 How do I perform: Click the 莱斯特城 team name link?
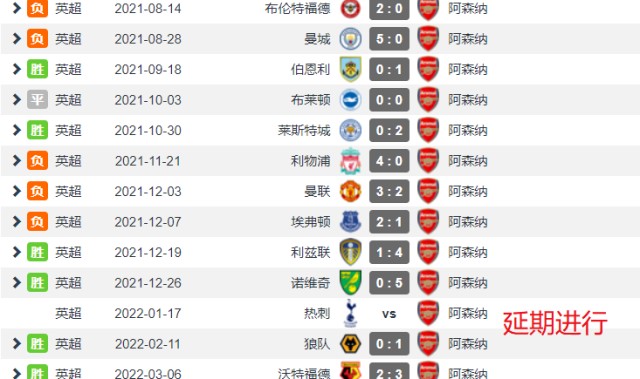[304, 131]
